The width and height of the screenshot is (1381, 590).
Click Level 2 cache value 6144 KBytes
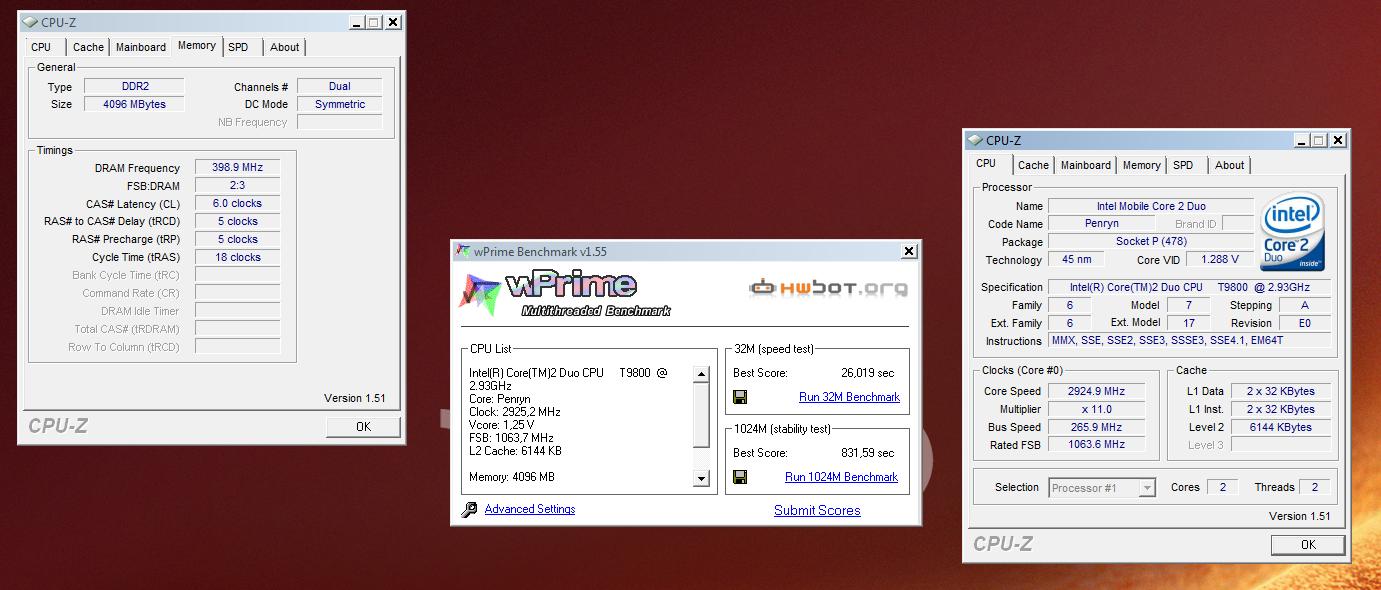tap(1281, 427)
